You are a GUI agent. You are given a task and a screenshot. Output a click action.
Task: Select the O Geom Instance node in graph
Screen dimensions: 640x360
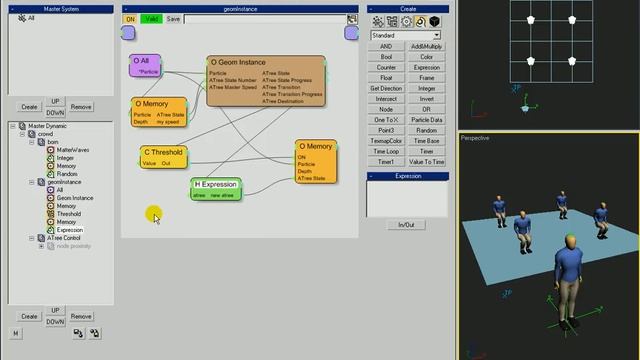(266, 81)
